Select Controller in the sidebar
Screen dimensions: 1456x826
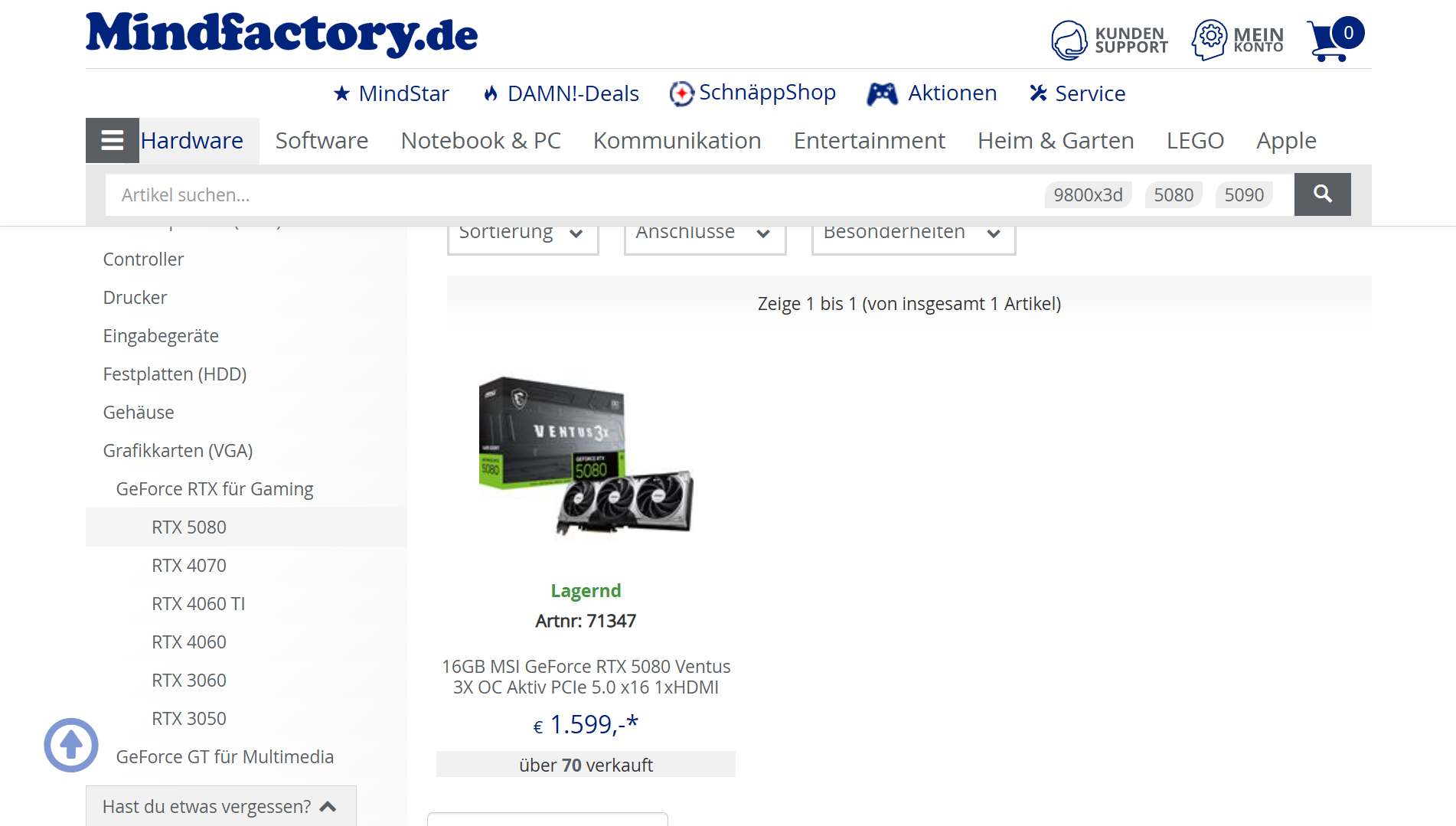(x=143, y=259)
